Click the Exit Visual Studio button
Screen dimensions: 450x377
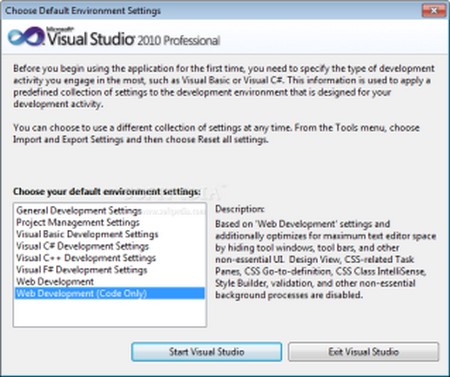pos(363,352)
